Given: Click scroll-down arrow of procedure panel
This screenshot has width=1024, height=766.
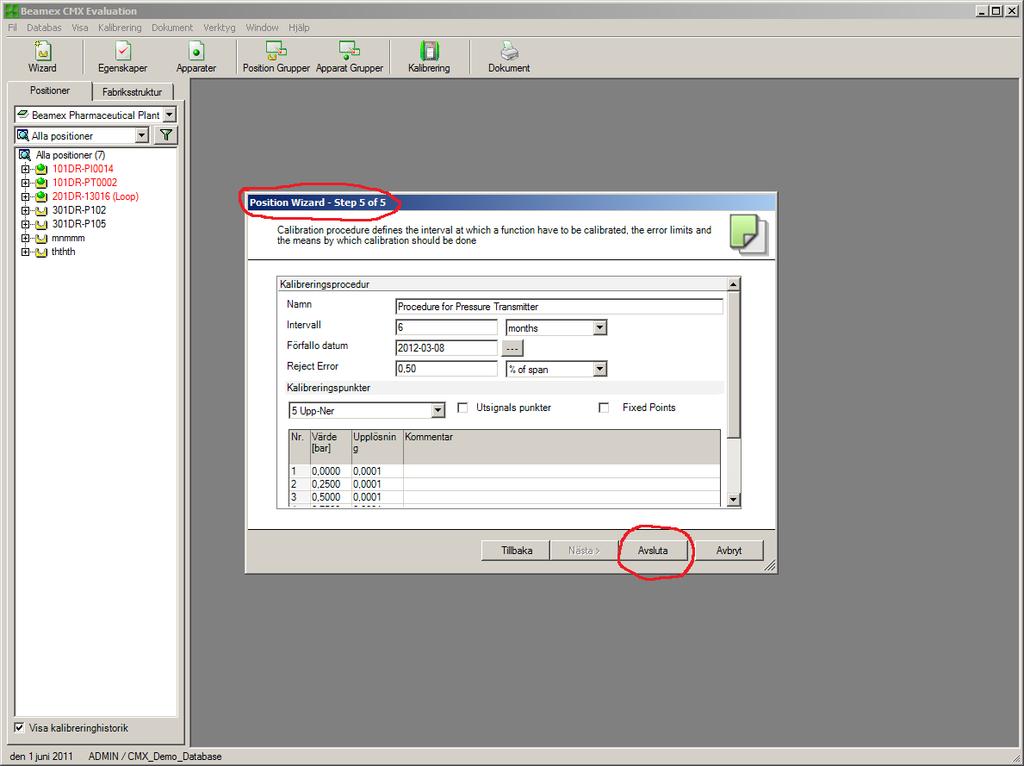Looking at the screenshot, I should [733, 500].
